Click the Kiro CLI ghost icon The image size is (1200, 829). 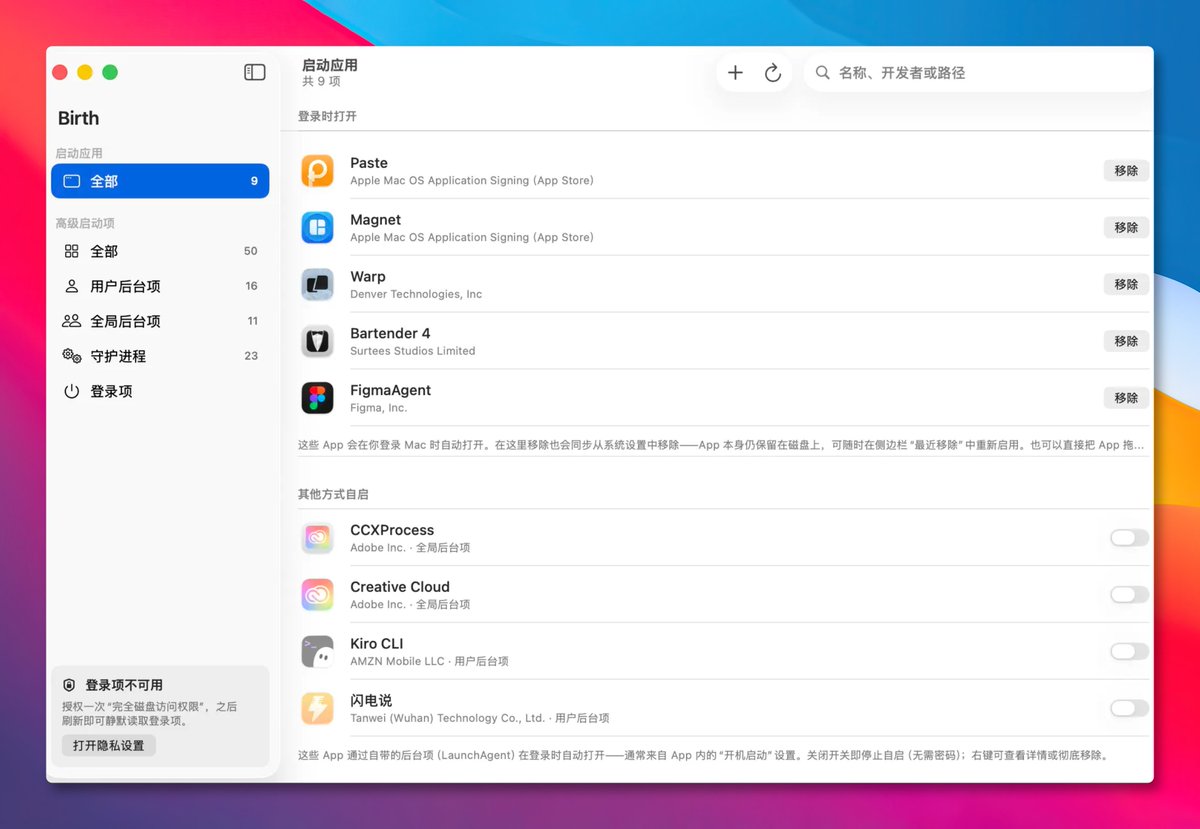318,652
